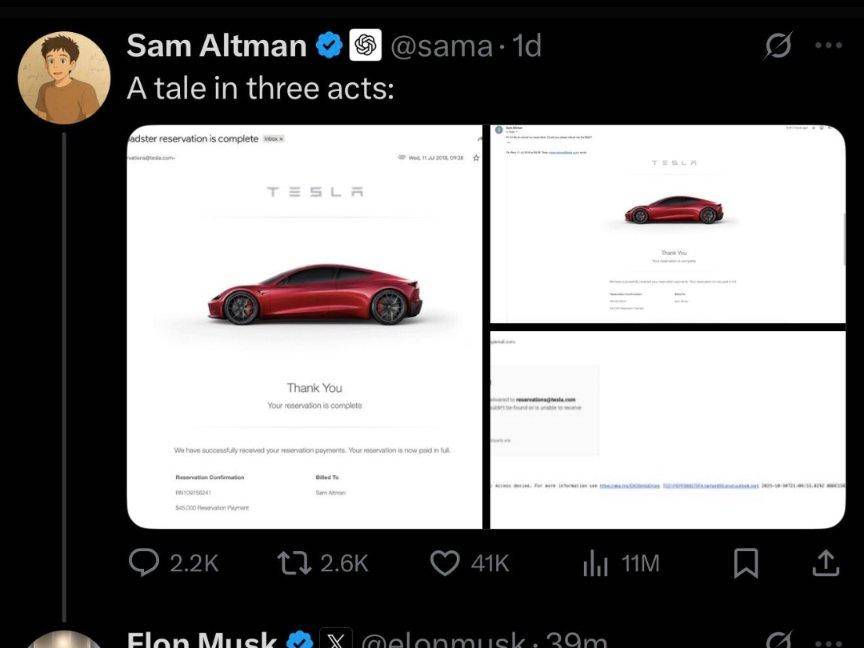
Task: Click the OpenAI affiliation badge
Action: (x=365, y=45)
